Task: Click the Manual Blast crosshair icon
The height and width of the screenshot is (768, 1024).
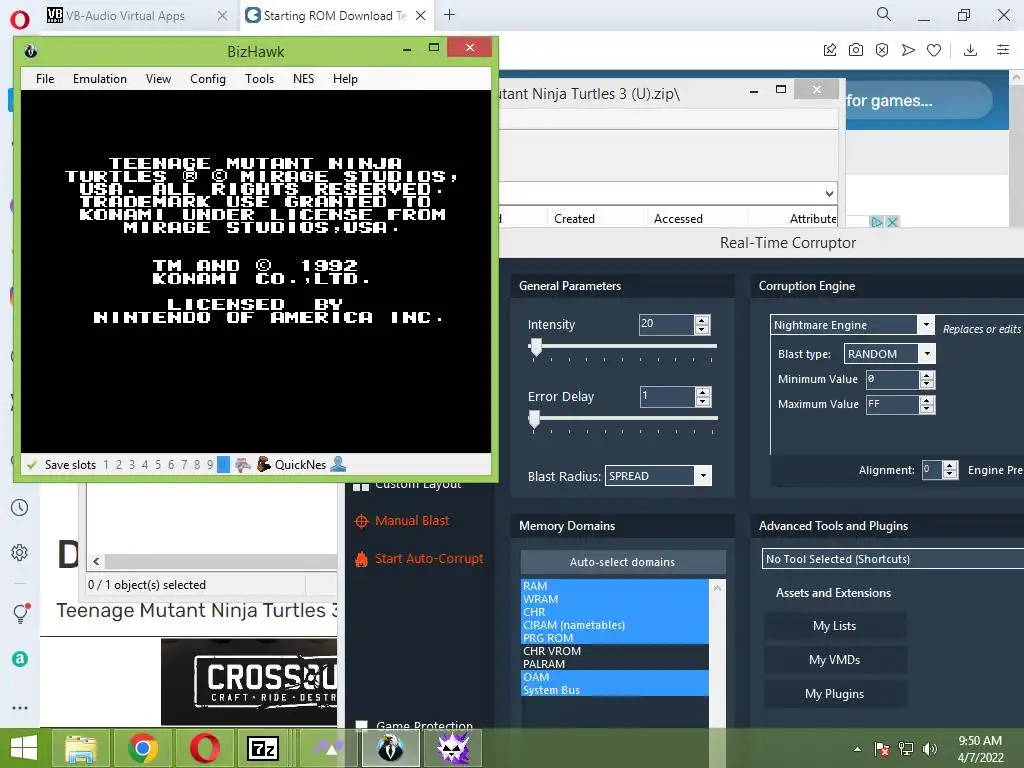Action: click(361, 521)
